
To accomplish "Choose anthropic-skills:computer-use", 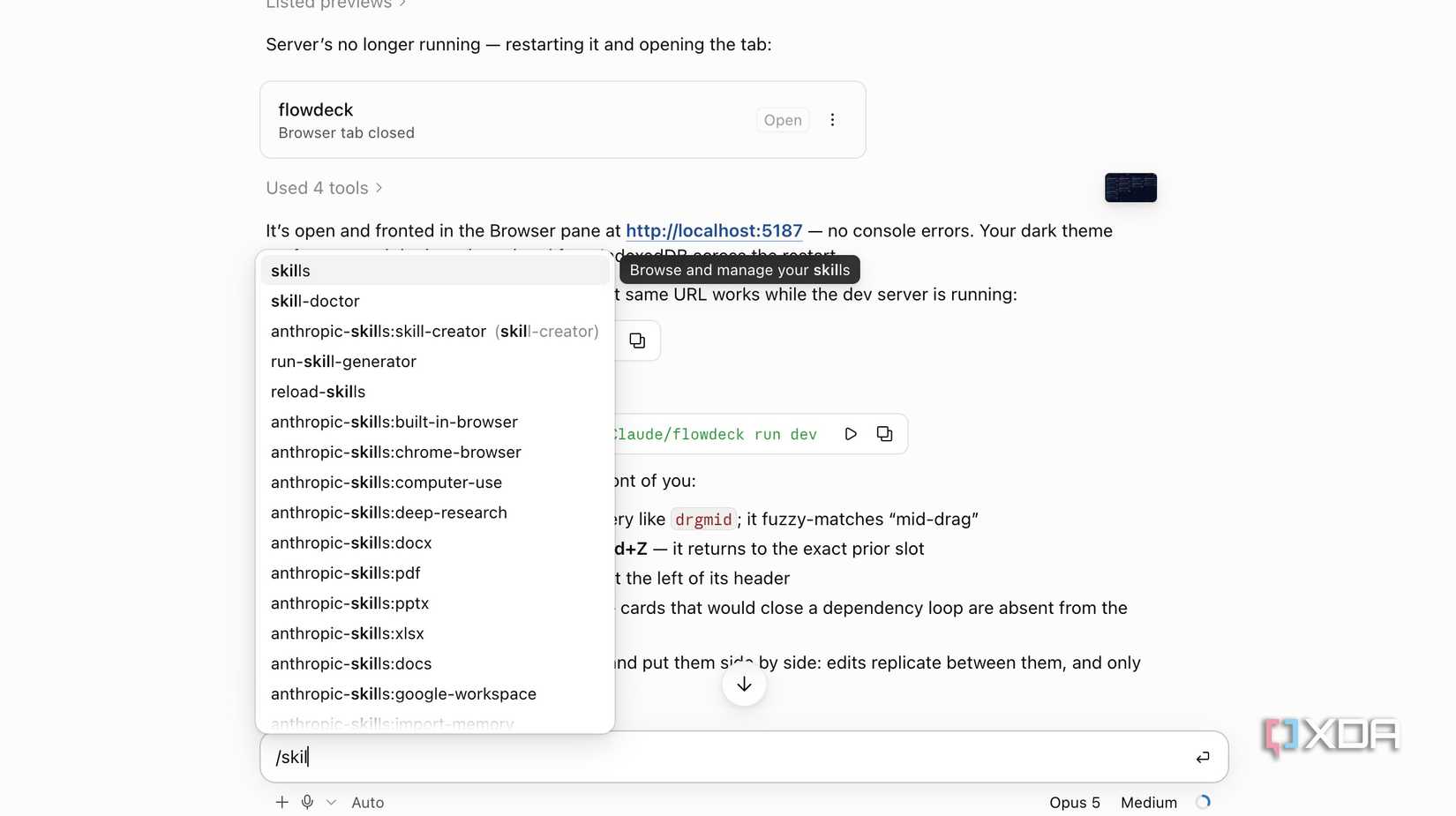I will 435,483.
